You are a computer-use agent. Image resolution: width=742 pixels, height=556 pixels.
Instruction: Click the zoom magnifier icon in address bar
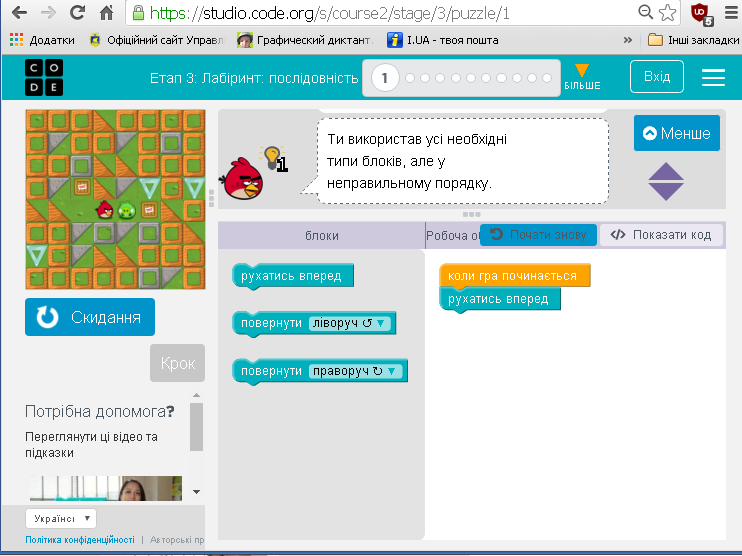pyautogui.click(x=645, y=12)
